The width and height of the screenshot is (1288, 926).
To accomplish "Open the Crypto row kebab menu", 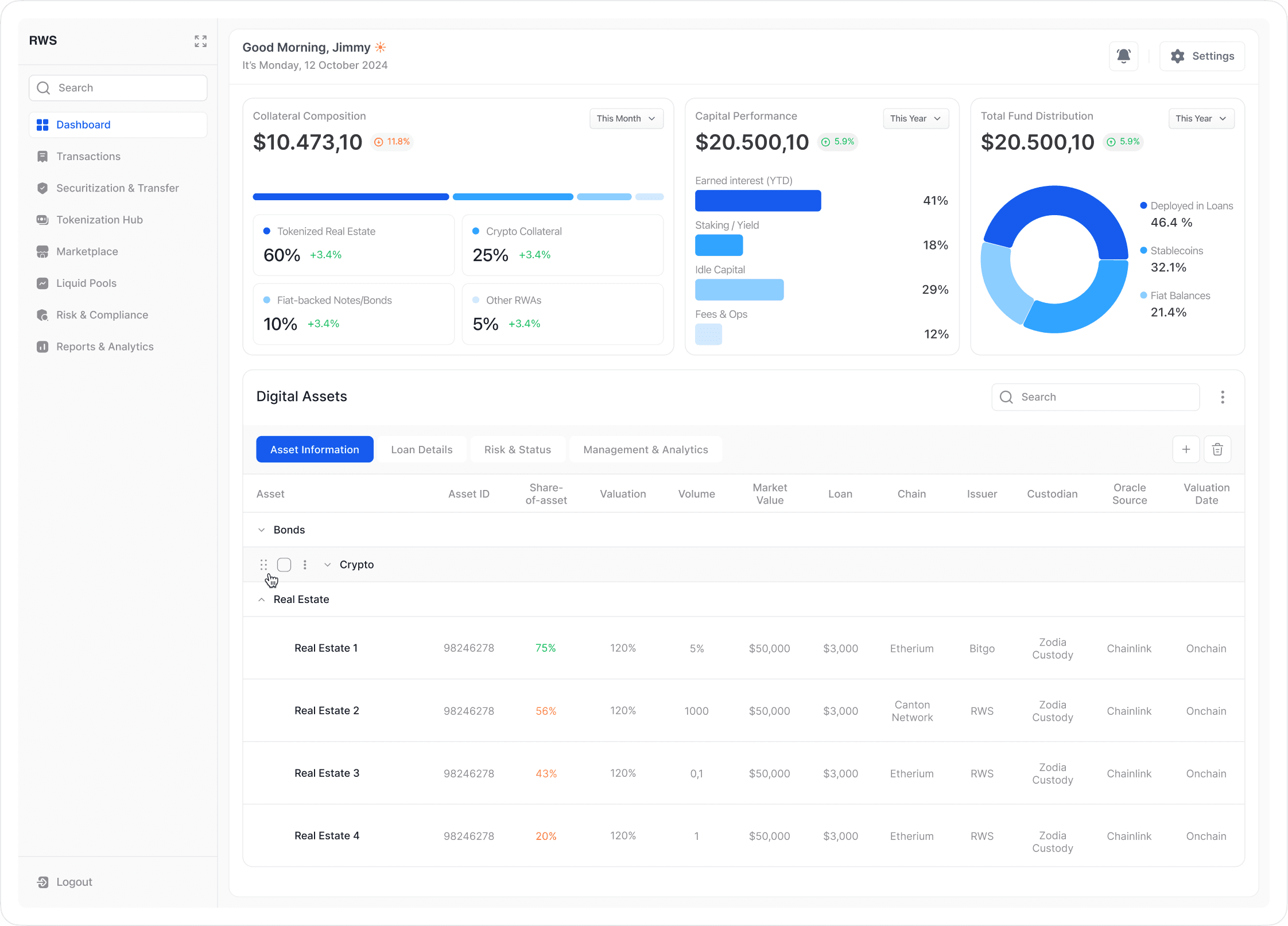I will tap(305, 565).
